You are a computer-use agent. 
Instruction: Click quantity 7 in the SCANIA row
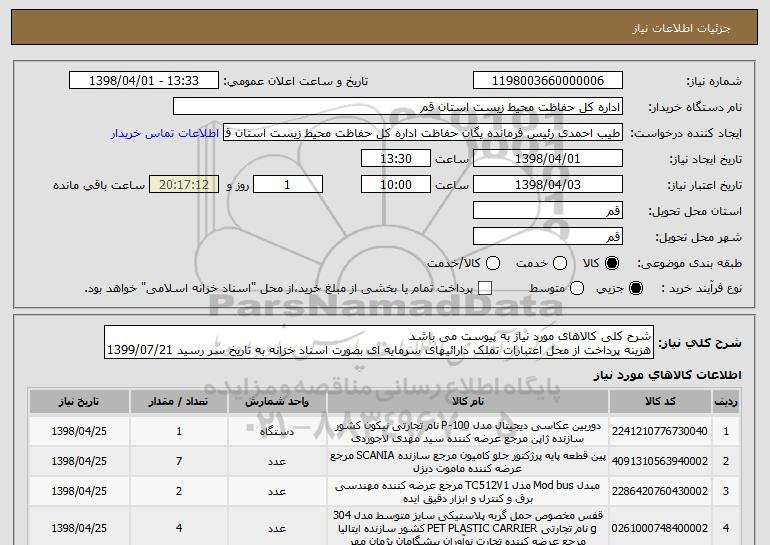pos(179,462)
